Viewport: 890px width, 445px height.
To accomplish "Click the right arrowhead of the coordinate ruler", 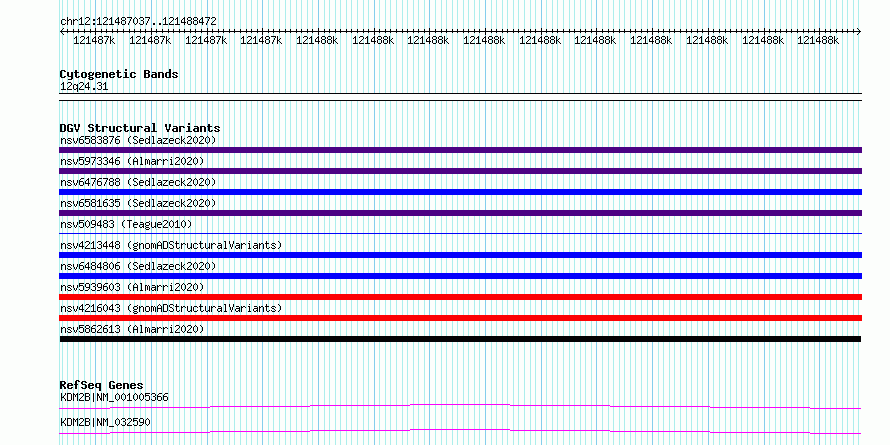I will (x=858, y=31).
